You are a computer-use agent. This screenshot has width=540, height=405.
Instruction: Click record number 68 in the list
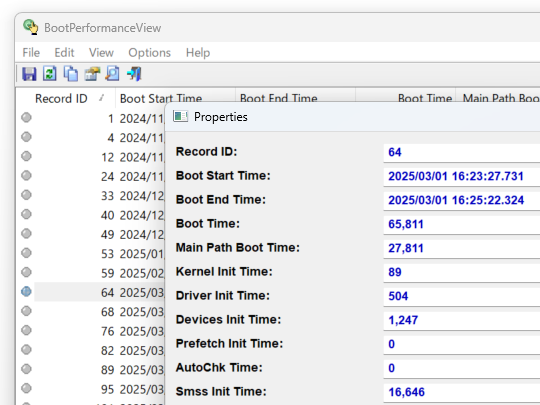(108, 312)
